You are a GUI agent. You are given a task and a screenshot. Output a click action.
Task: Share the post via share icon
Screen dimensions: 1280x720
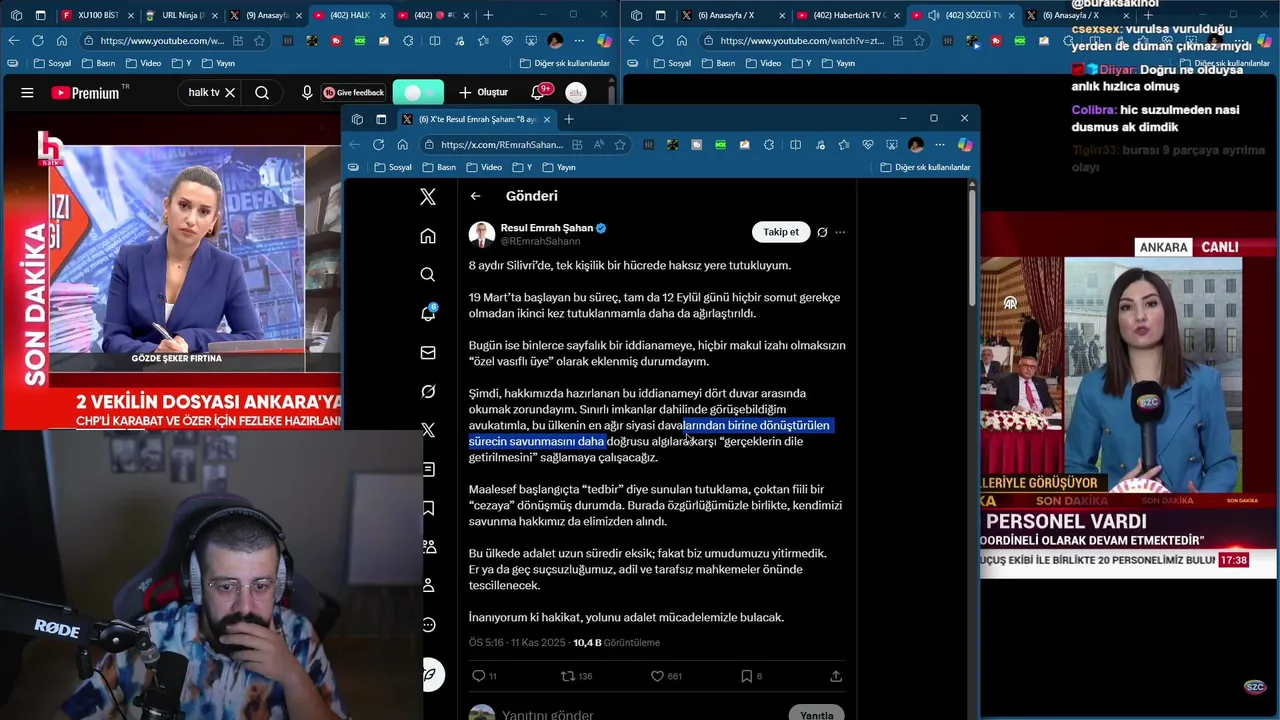click(x=836, y=676)
